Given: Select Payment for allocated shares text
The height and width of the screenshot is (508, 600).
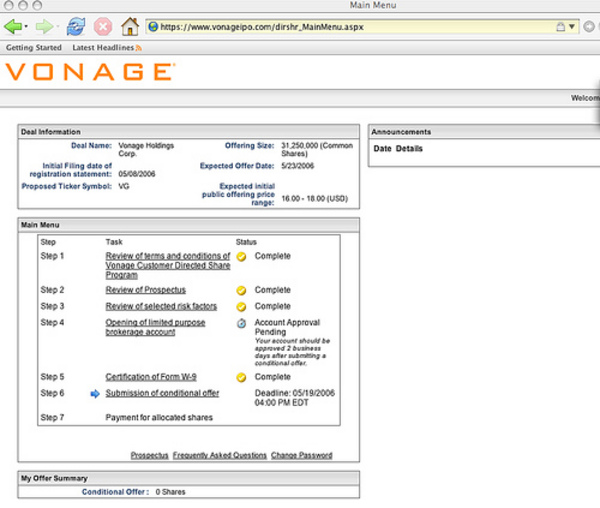Looking at the screenshot, I should click(159, 417).
